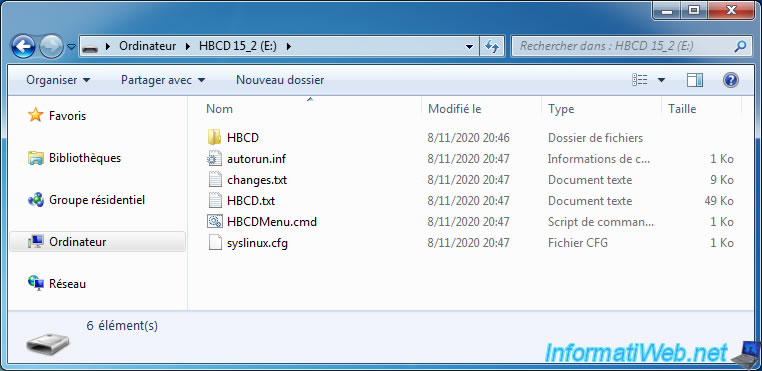Select the changes.txt file name
The image size is (762, 371).
[x=257, y=180]
